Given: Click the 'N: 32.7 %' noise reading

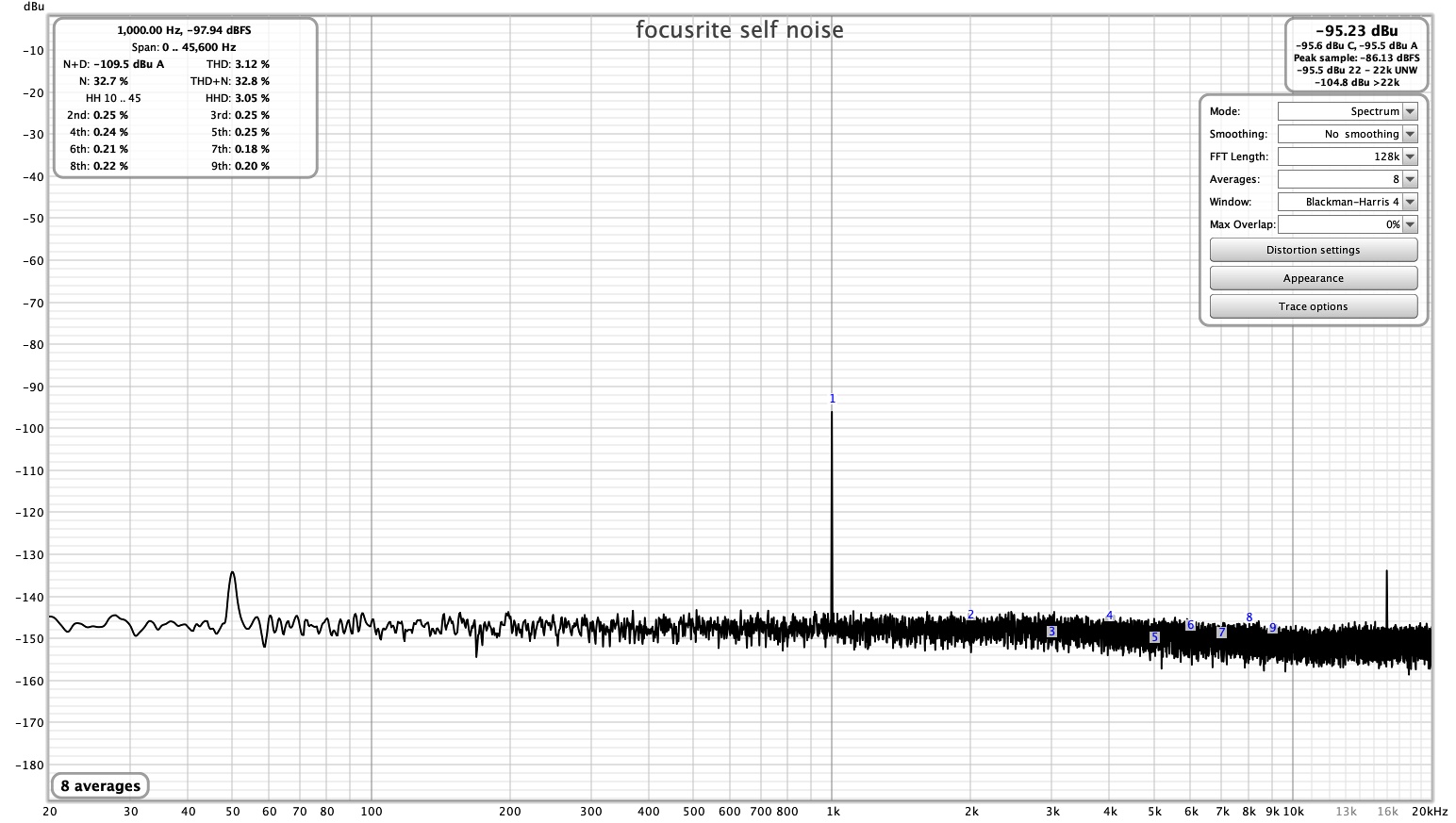Looking at the screenshot, I should coord(104,81).
